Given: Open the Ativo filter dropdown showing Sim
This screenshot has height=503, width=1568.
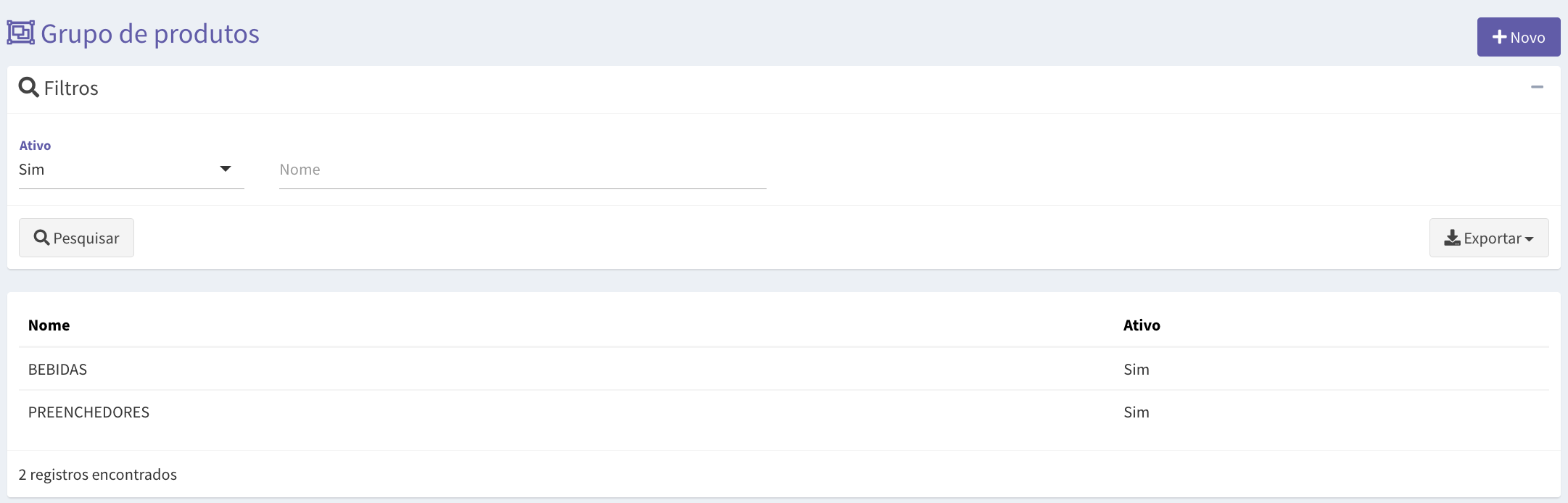Looking at the screenshot, I should 131,170.
